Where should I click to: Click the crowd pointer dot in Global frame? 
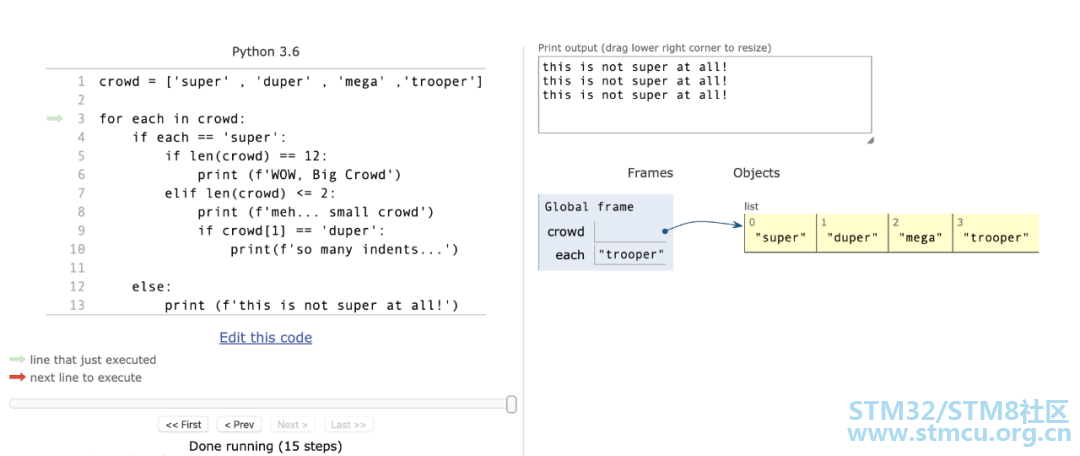pos(664,231)
